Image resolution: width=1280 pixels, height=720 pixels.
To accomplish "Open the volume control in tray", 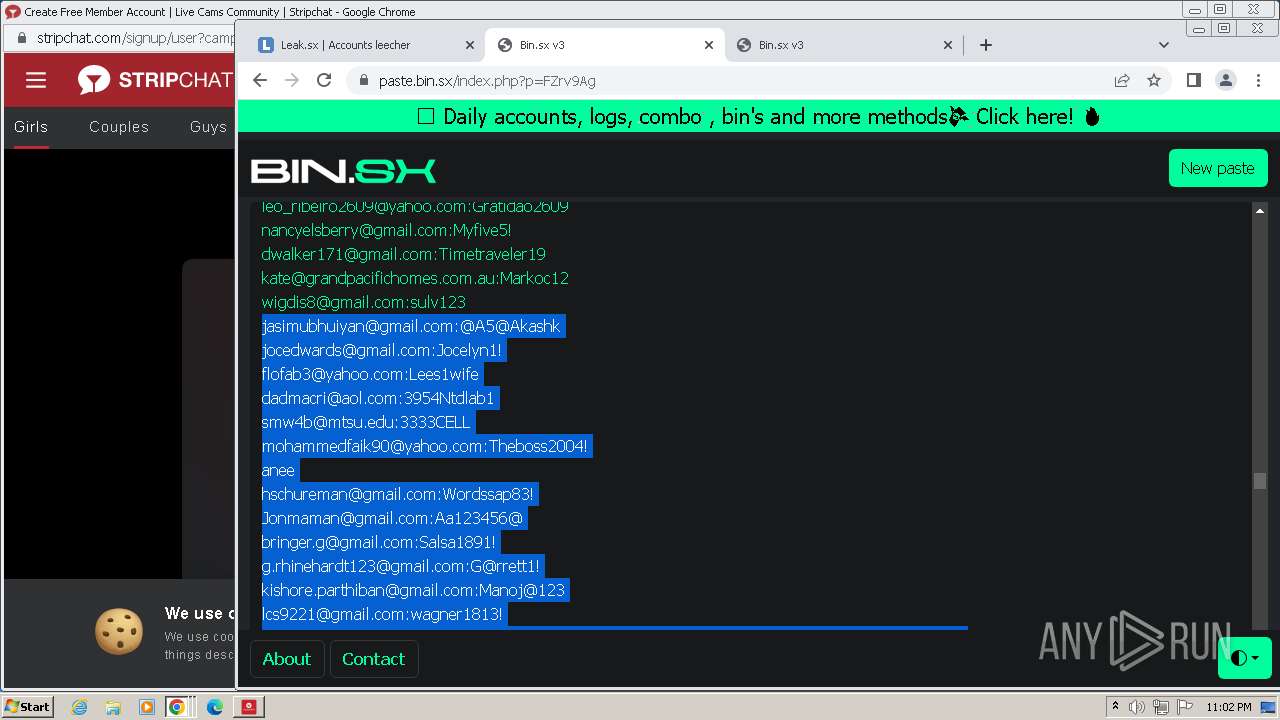I will [1137, 707].
